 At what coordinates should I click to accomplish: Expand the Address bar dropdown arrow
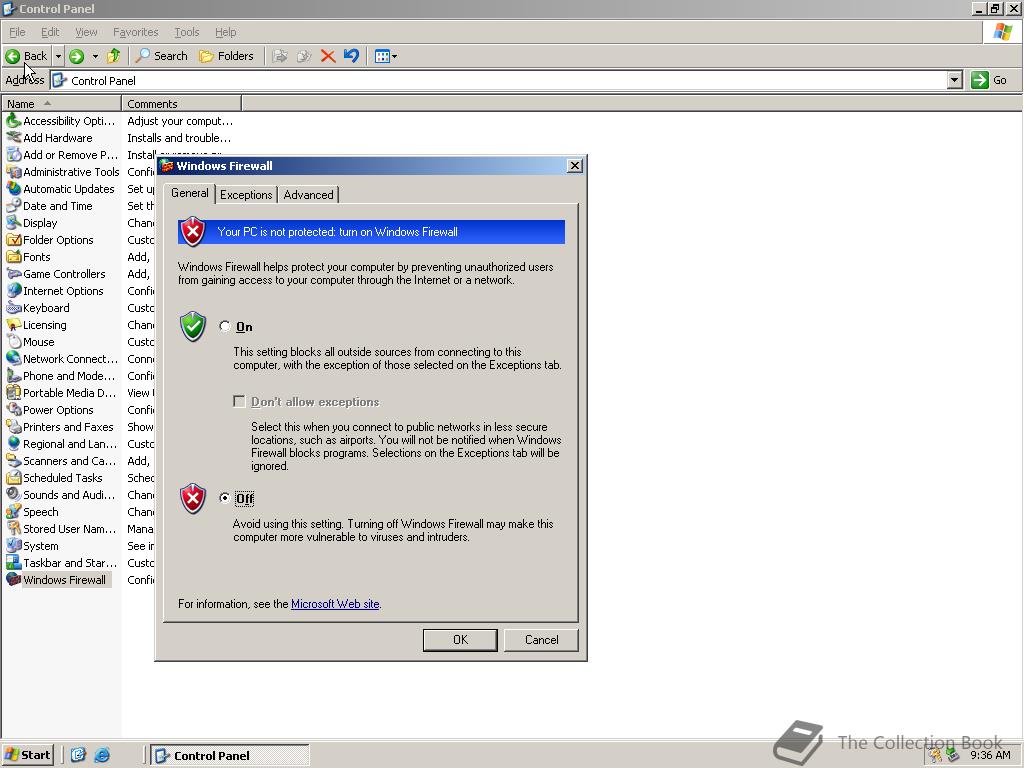click(x=954, y=80)
